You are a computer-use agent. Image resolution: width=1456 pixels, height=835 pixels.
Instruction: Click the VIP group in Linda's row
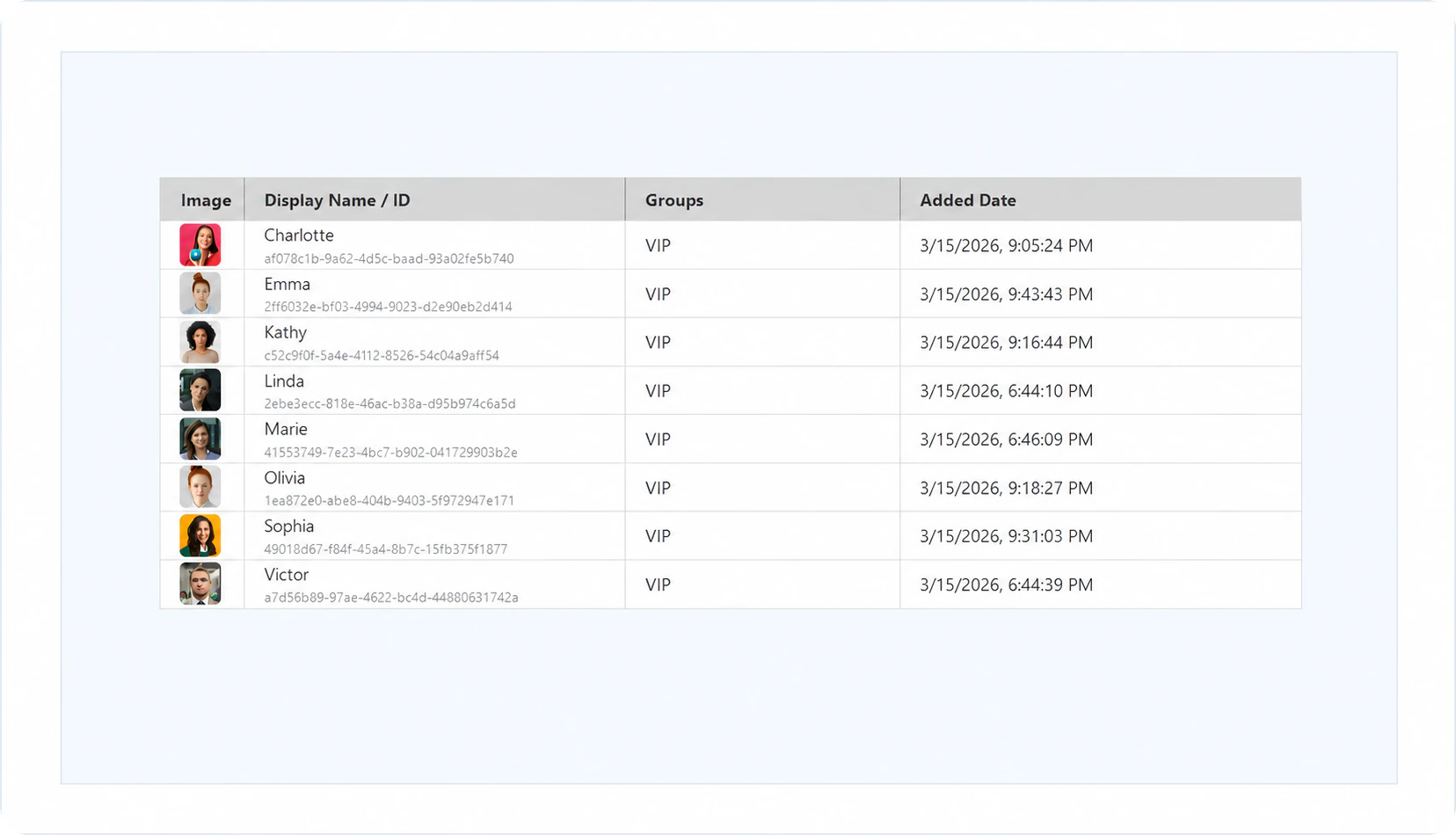(658, 390)
